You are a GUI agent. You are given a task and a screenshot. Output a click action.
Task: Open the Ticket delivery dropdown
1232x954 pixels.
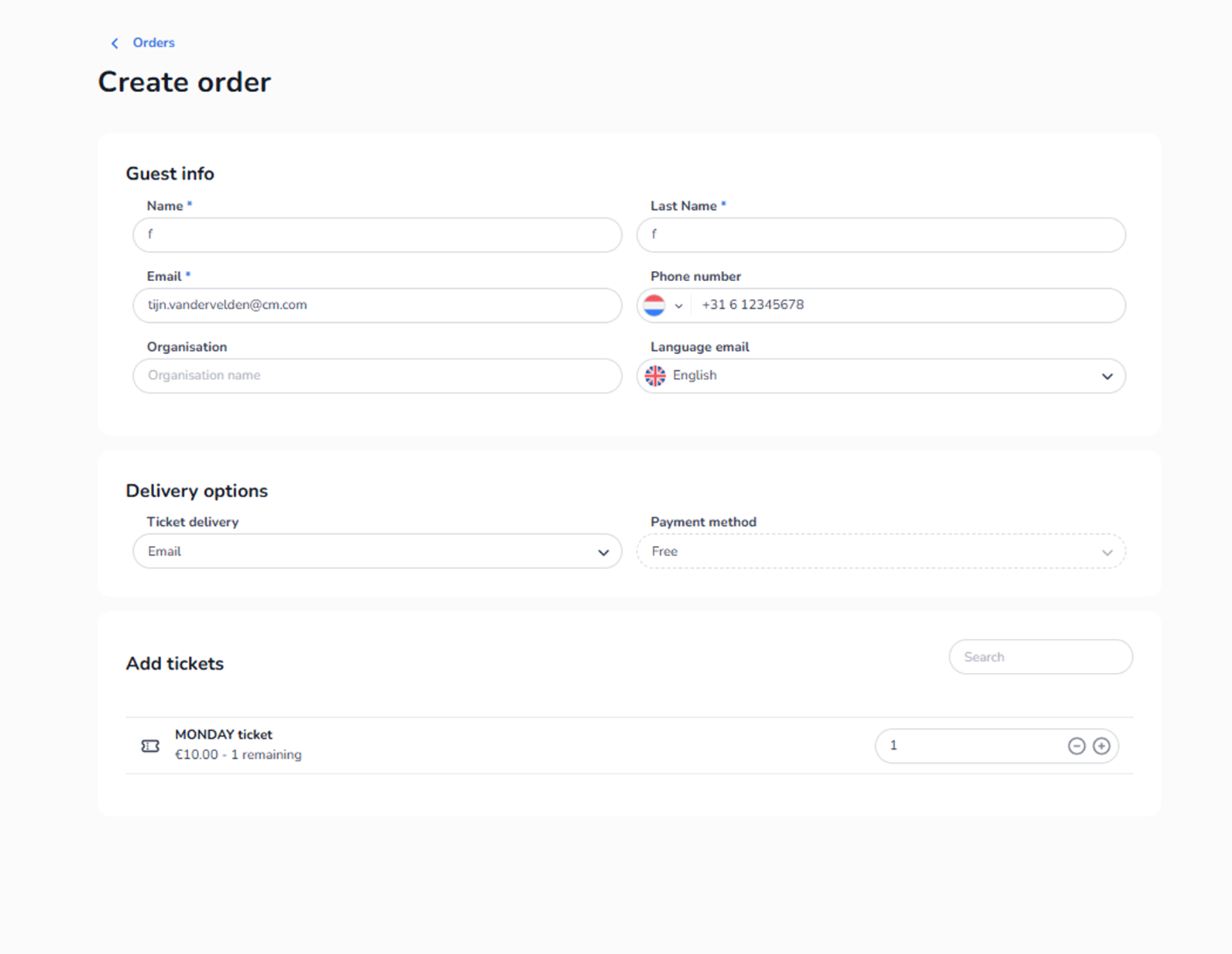click(377, 551)
